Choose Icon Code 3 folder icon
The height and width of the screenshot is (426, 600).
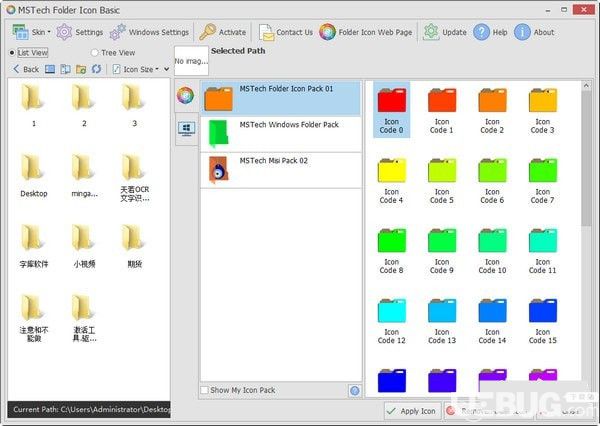(x=543, y=109)
